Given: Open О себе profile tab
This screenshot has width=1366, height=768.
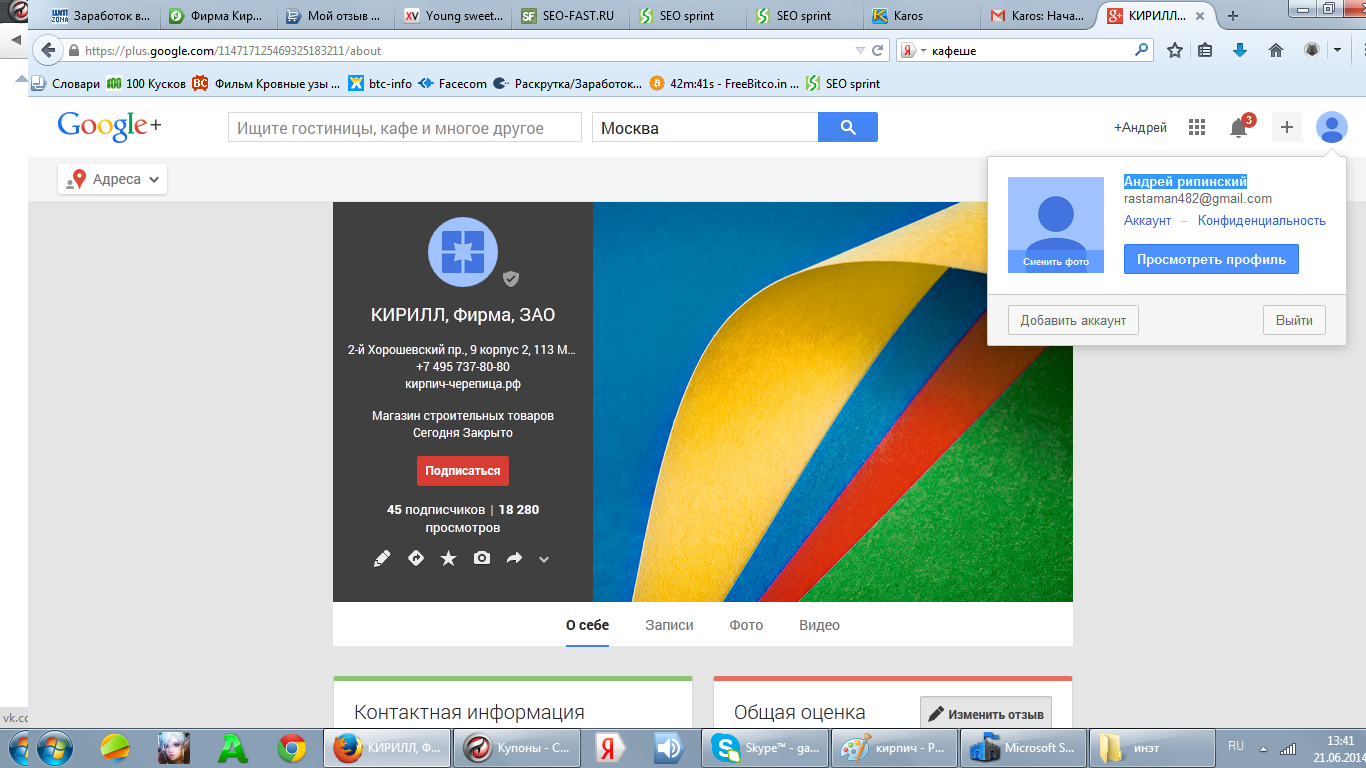Looking at the screenshot, I should [x=587, y=625].
